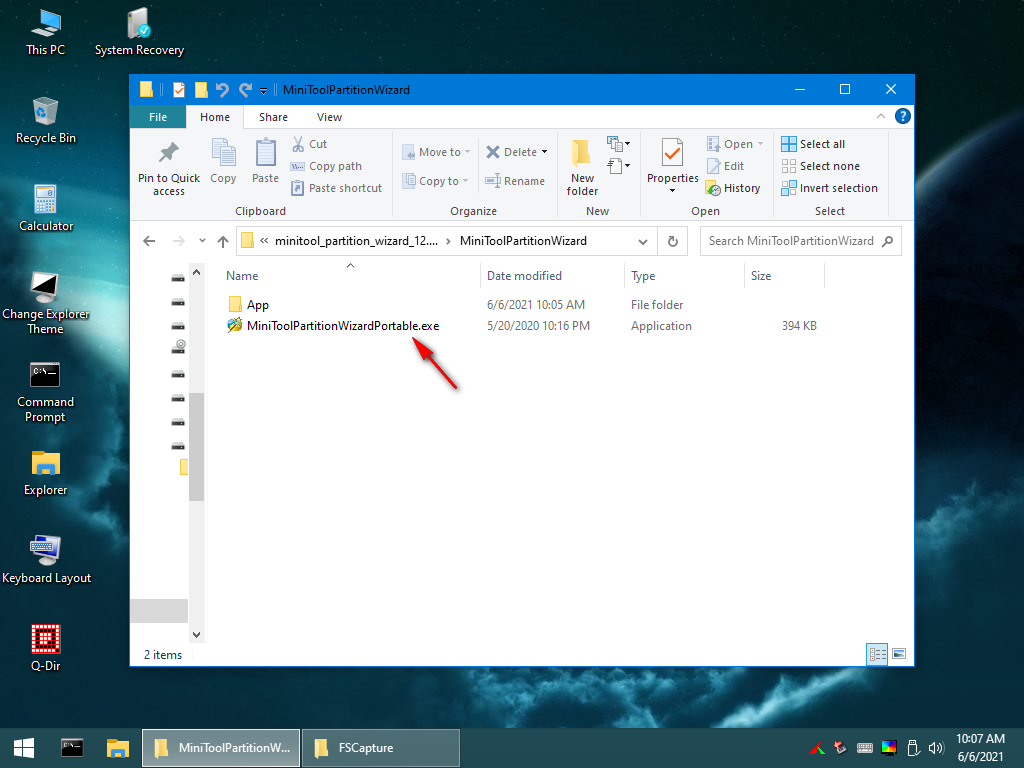Click Undo in quick access toolbar
Image resolution: width=1024 pixels, height=768 pixels.
pos(222,89)
